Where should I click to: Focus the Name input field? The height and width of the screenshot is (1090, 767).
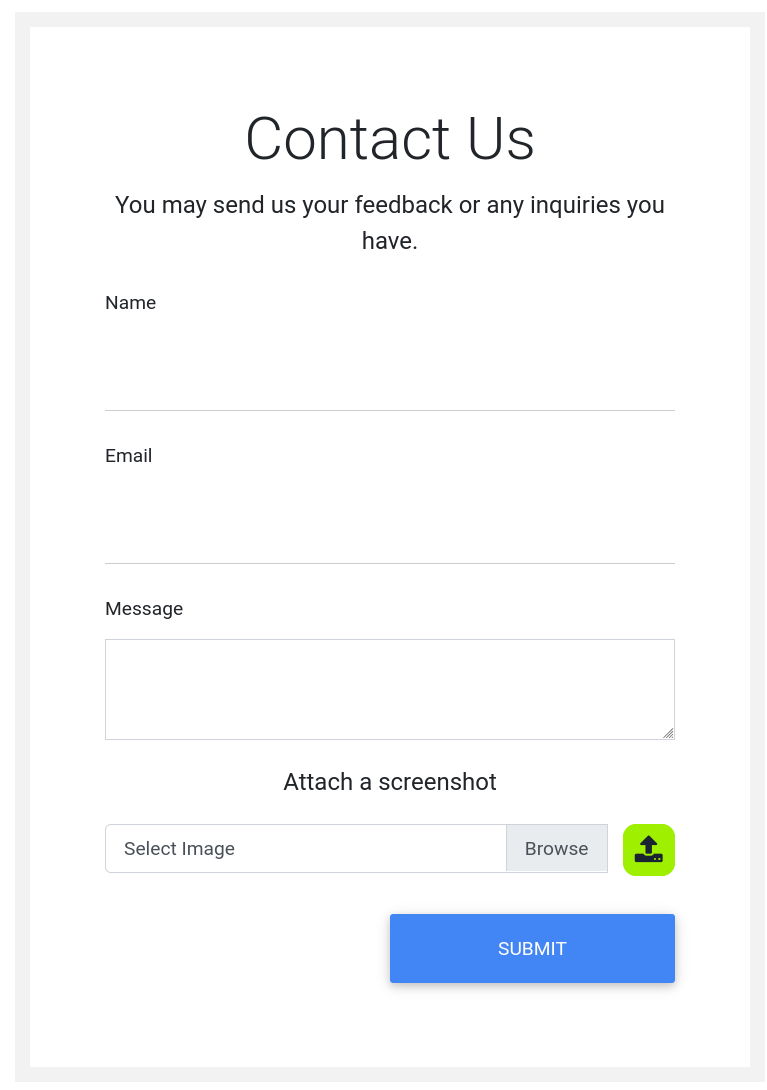tap(389, 380)
